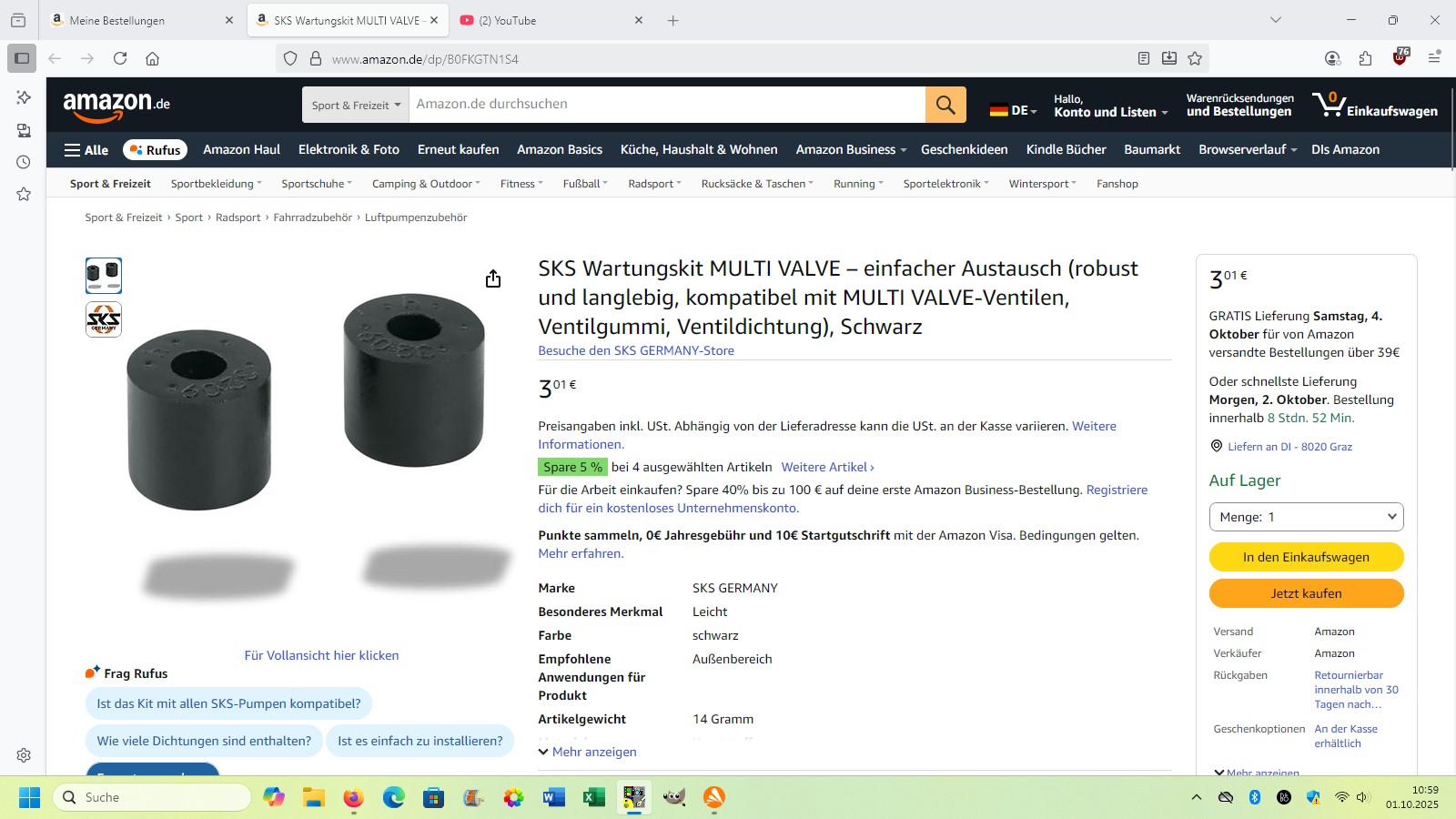Expand Mehr anzeigen under product details
The image size is (1456, 819).
point(587,752)
